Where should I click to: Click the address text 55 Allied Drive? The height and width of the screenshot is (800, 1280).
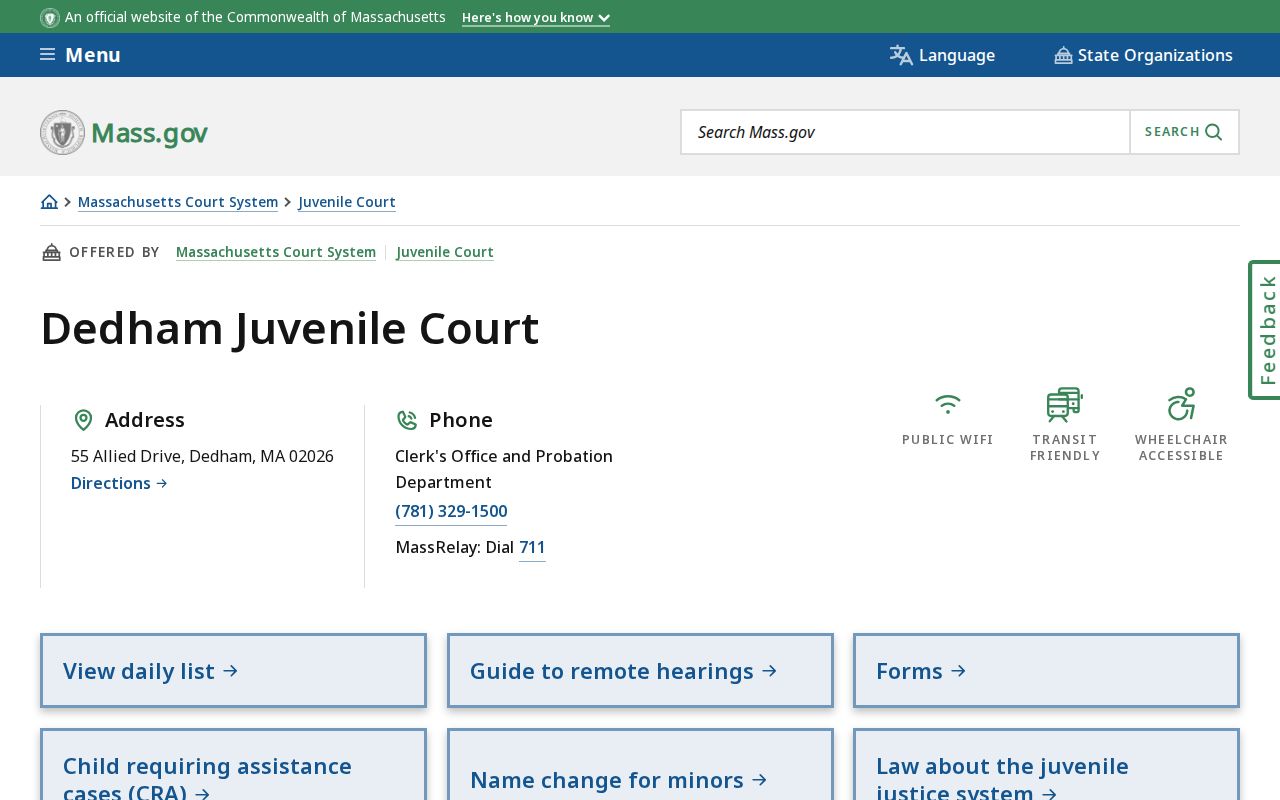(x=202, y=456)
